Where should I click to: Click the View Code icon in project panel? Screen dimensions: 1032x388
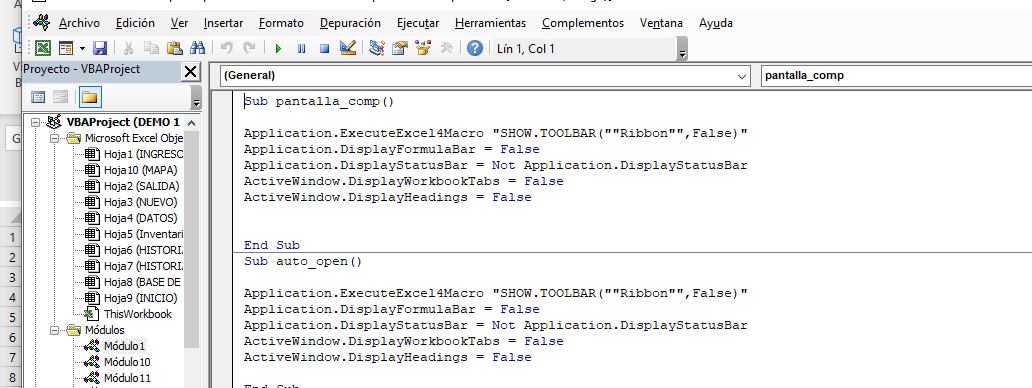click(x=38, y=97)
